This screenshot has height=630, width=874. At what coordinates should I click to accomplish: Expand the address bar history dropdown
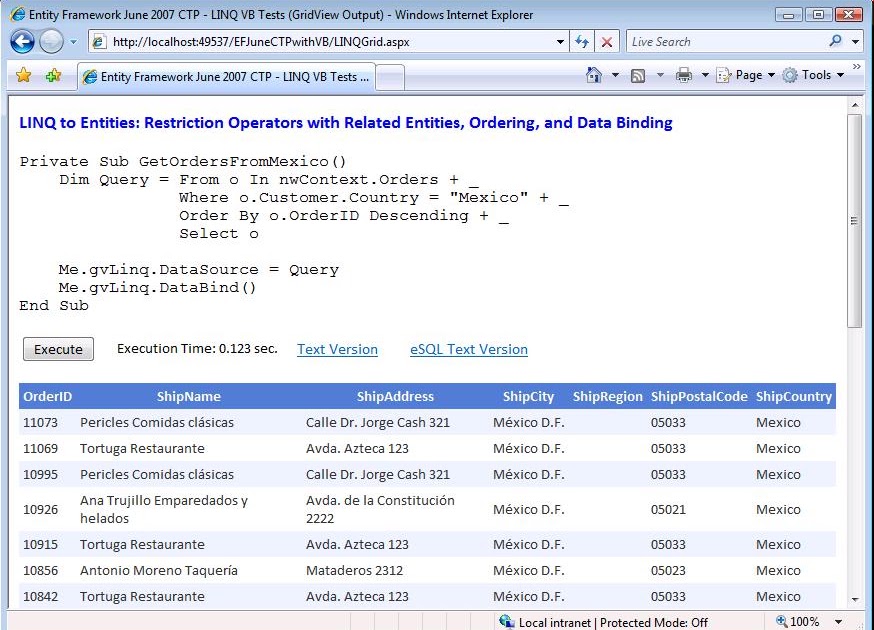[560, 42]
